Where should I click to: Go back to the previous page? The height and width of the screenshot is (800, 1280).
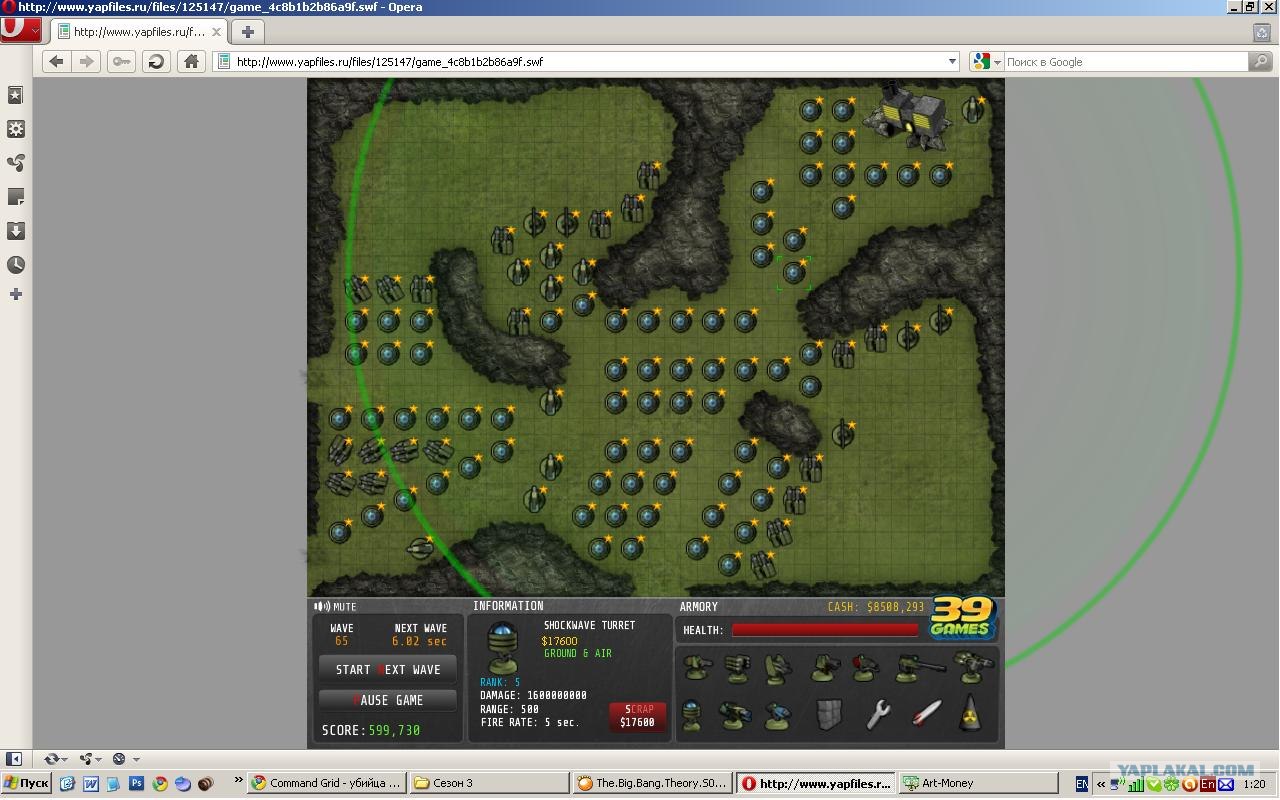pyautogui.click(x=56, y=62)
